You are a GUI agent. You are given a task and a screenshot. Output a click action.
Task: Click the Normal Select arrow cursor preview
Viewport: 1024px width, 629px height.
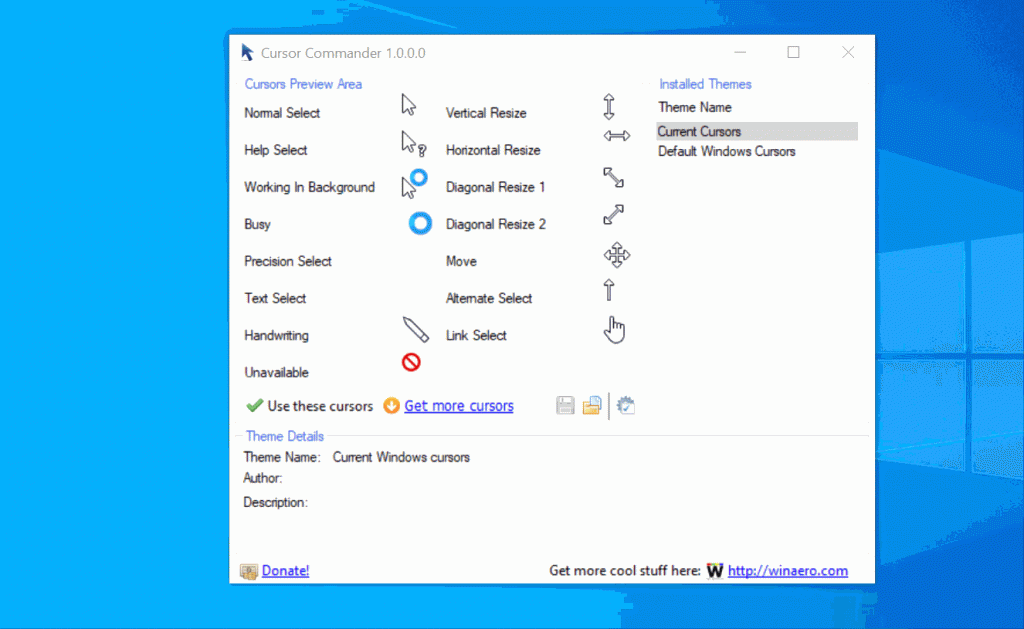[x=409, y=105]
